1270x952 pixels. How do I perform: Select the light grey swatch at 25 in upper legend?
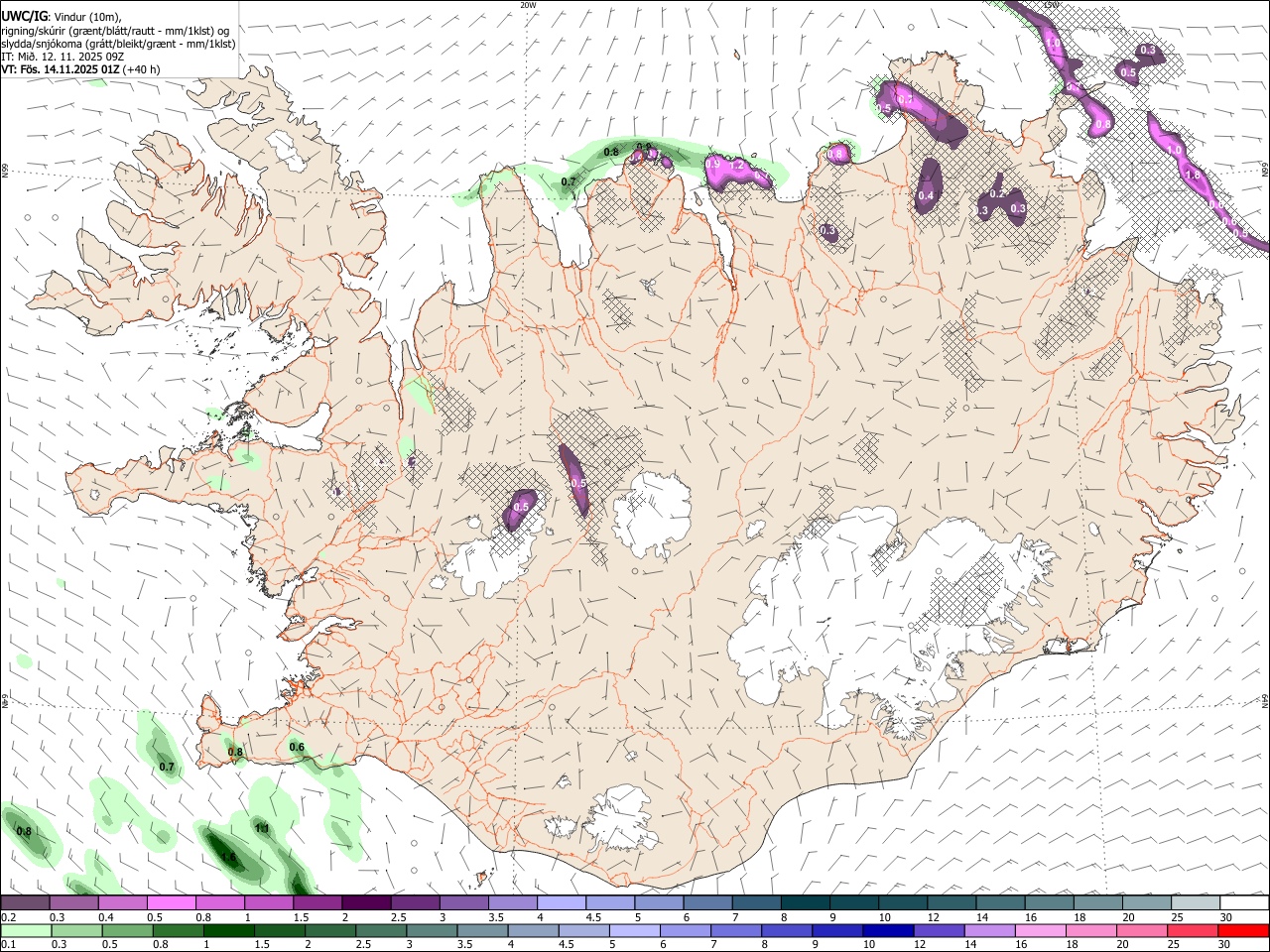[1196, 903]
